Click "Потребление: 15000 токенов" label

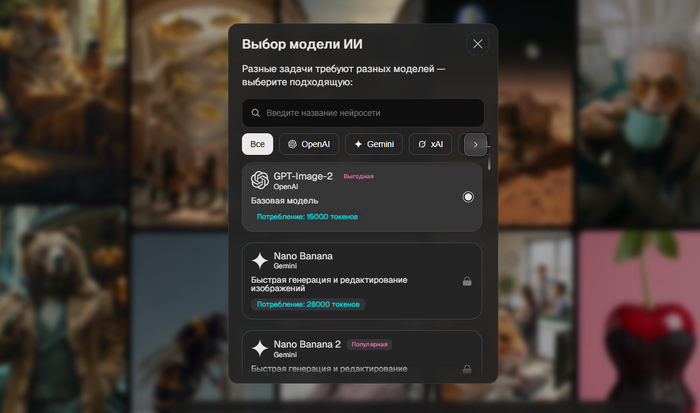point(307,217)
